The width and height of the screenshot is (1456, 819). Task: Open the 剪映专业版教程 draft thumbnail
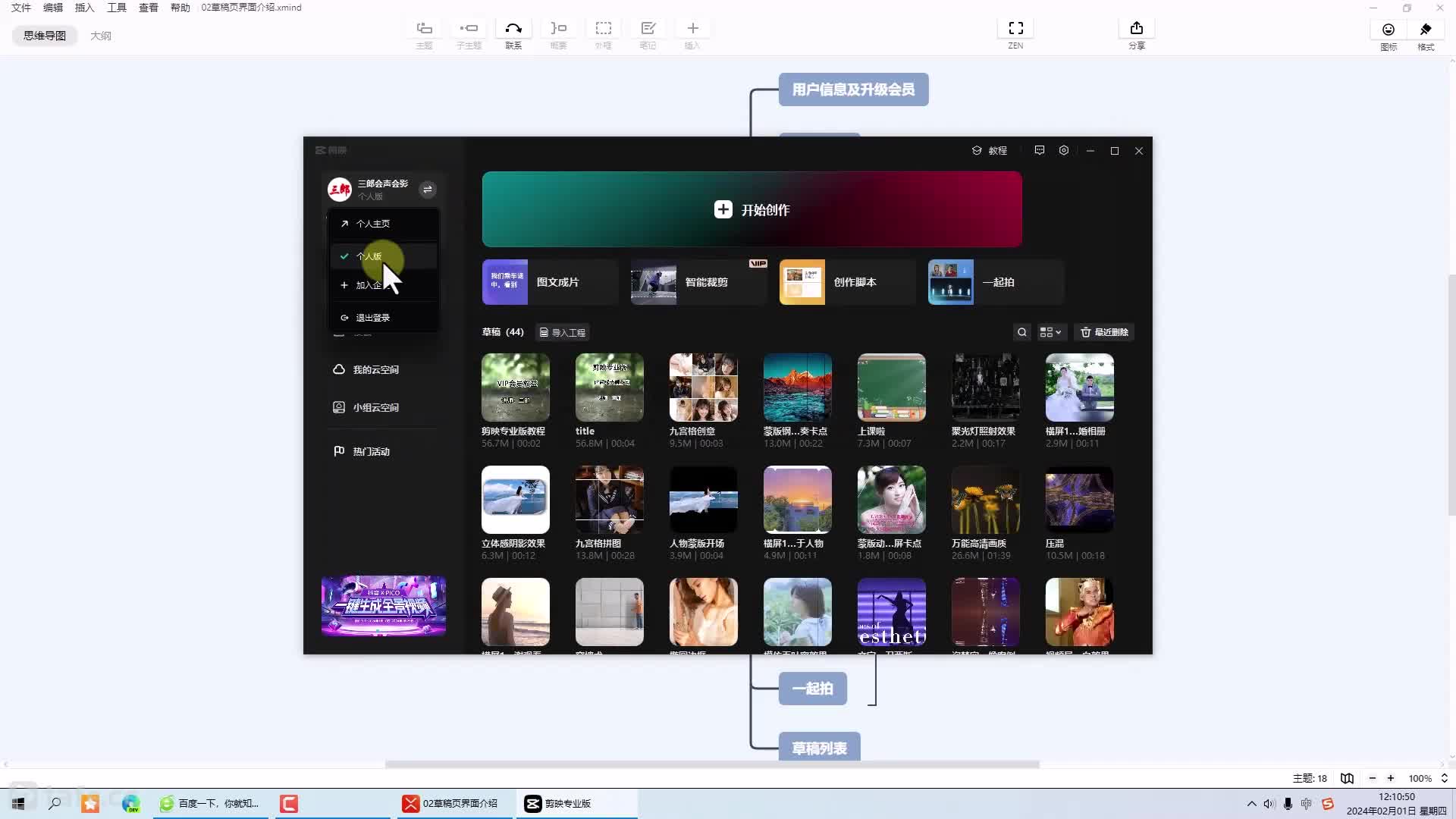tap(516, 388)
